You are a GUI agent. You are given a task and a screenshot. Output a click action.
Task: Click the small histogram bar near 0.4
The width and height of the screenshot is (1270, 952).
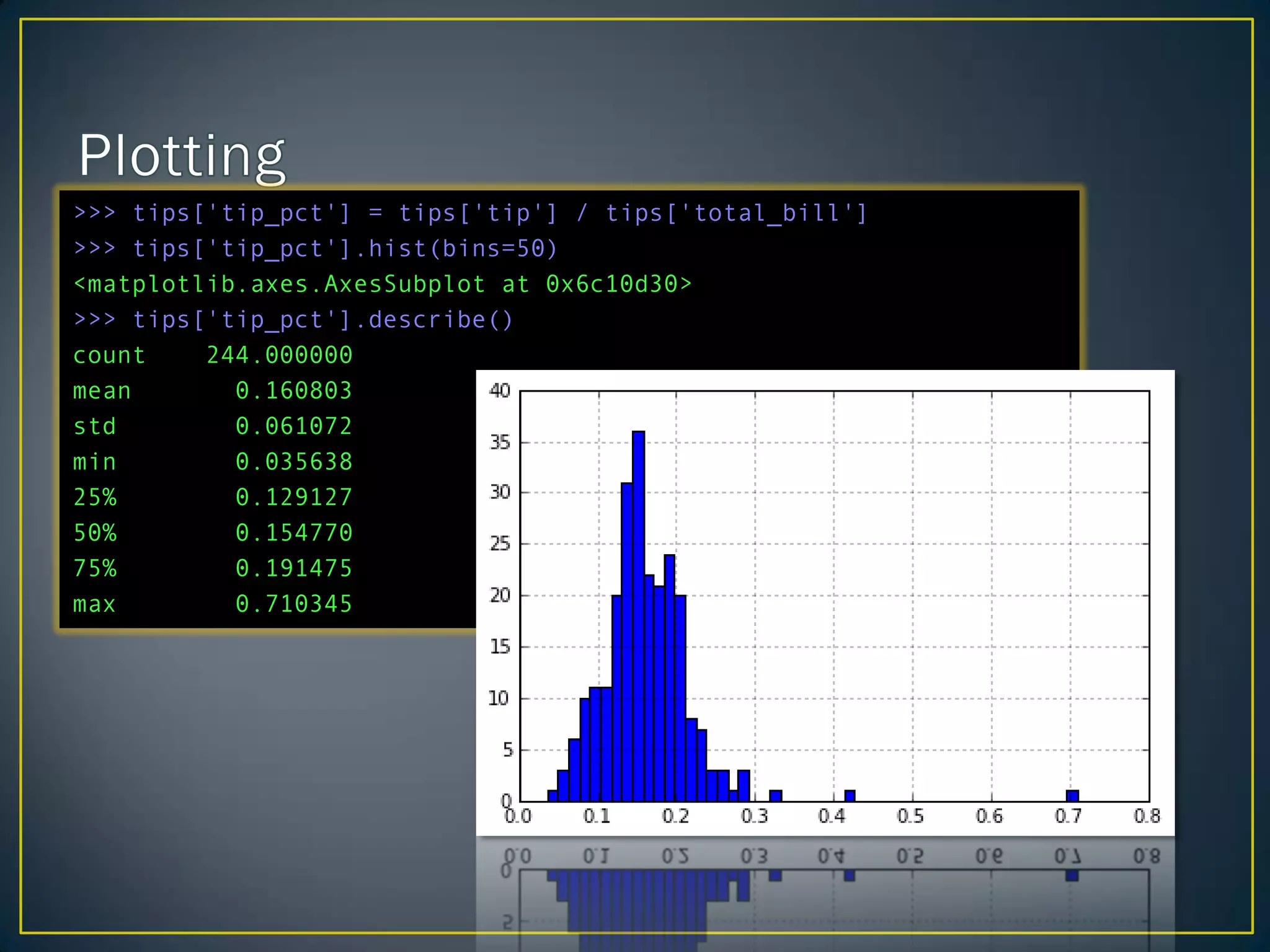pyautogui.click(x=850, y=796)
